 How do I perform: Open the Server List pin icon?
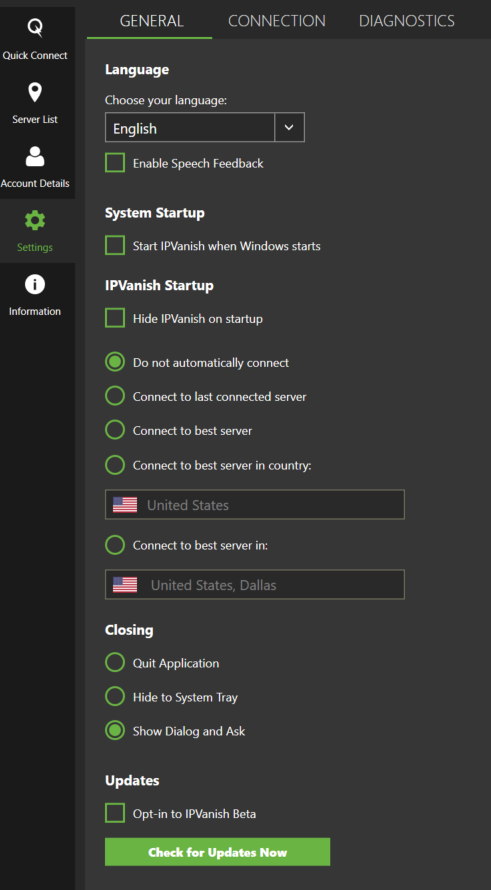[35, 92]
